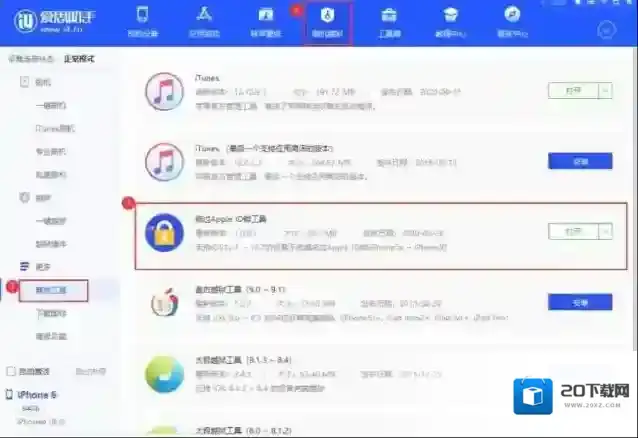Click the blue padlock Apple ID tool icon
The height and width of the screenshot is (438, 638).
pyautogui.click(x=164, y=232)
